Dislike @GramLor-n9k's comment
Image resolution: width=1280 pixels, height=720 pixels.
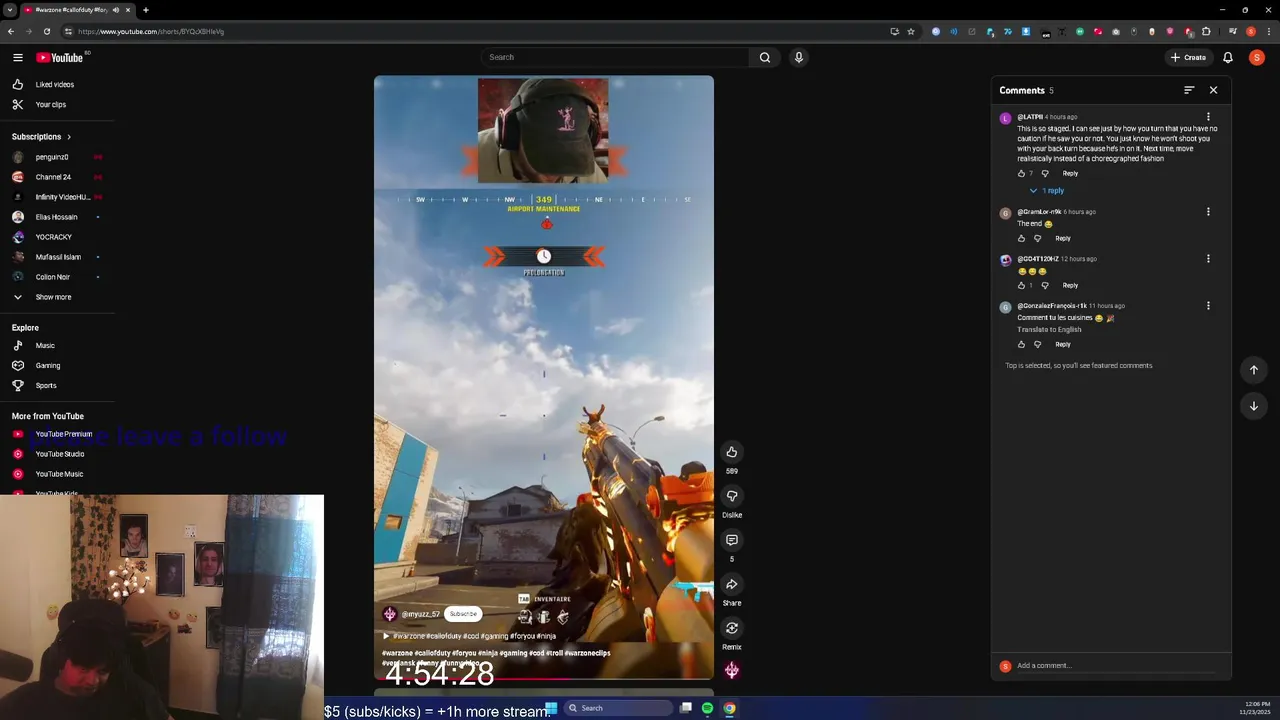[1037, 238]
